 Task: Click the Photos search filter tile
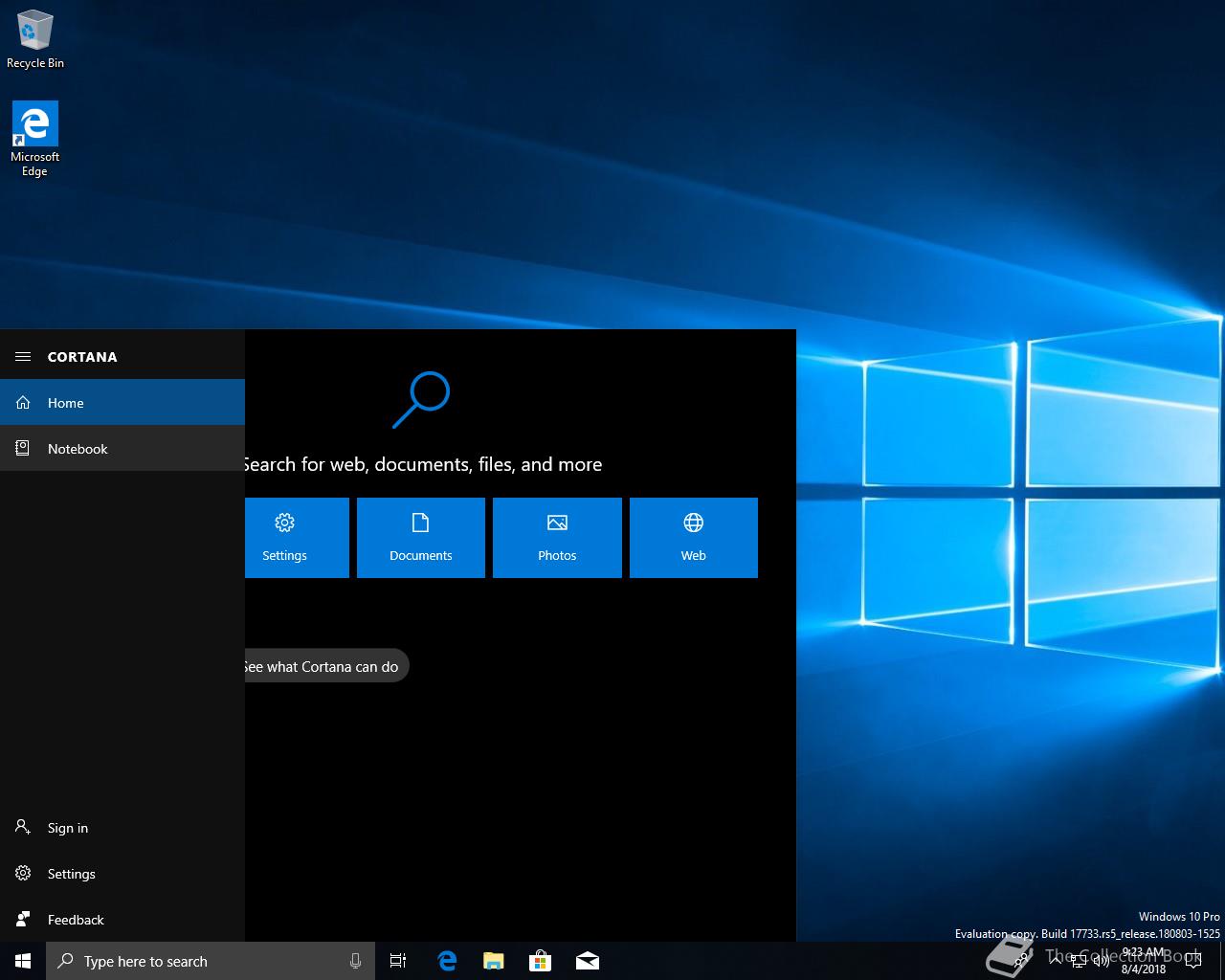tap(557, 538)
